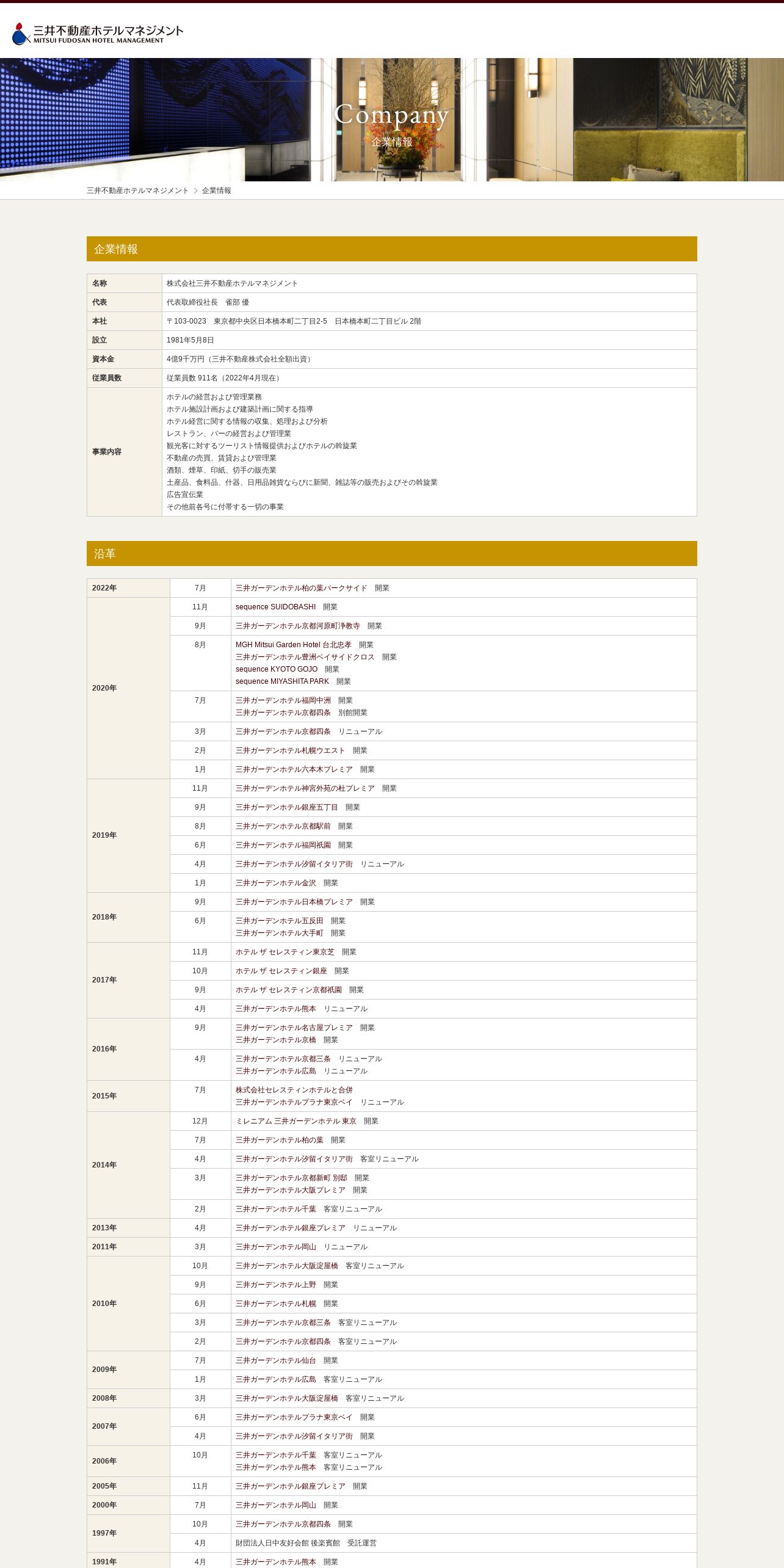Image resolution: width=784 pixels, height=1568 pixels.
Task: Open 三井ガーデンホテル大阪プレミア link
Action: 290,1190
